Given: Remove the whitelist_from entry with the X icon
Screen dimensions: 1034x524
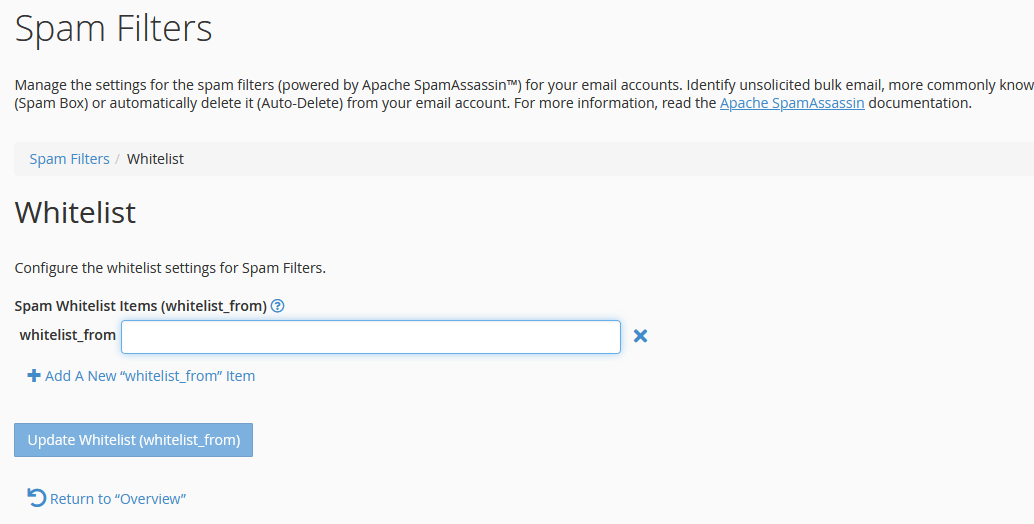Looking at the screenshot, I should coord(640,336).
